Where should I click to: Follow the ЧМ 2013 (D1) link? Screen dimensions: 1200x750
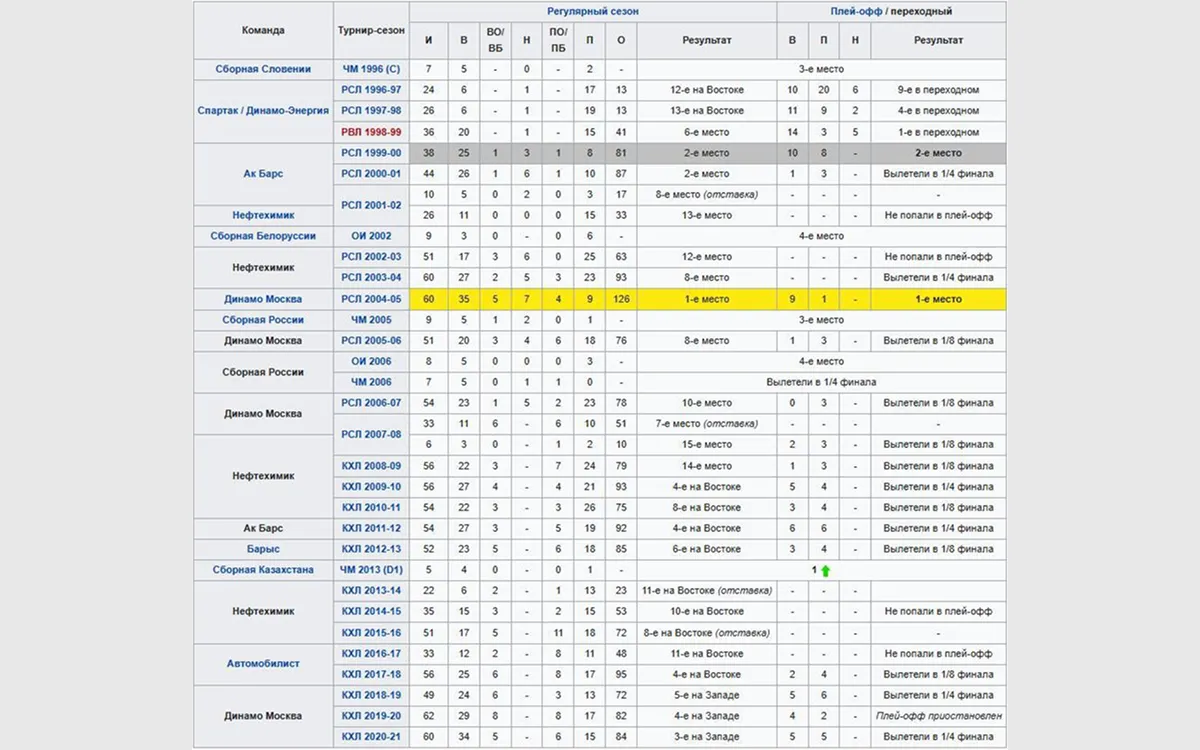[x=371, y=570]
